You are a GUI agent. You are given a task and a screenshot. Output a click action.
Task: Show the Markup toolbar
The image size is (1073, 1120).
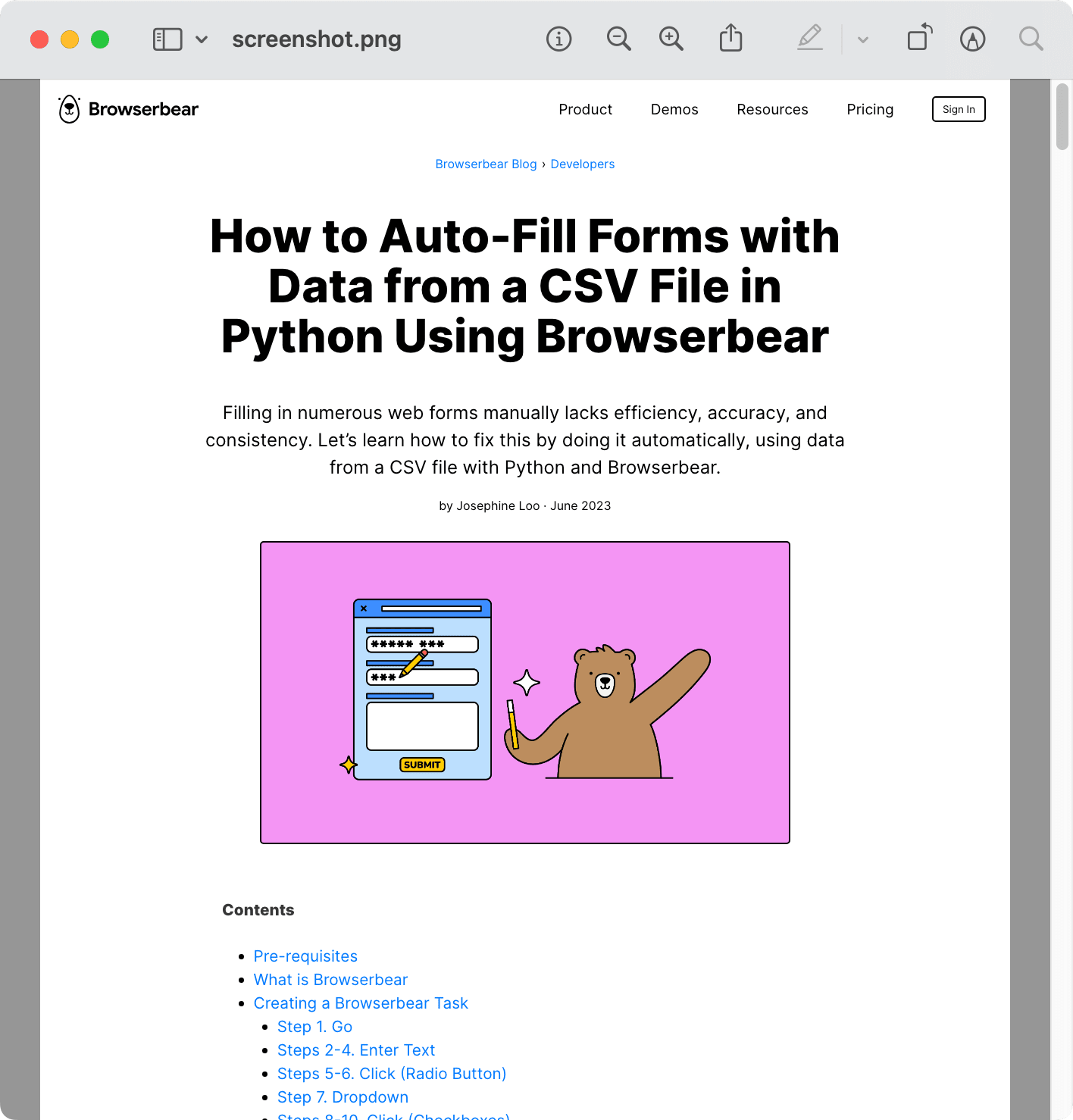tap(973, 39)
